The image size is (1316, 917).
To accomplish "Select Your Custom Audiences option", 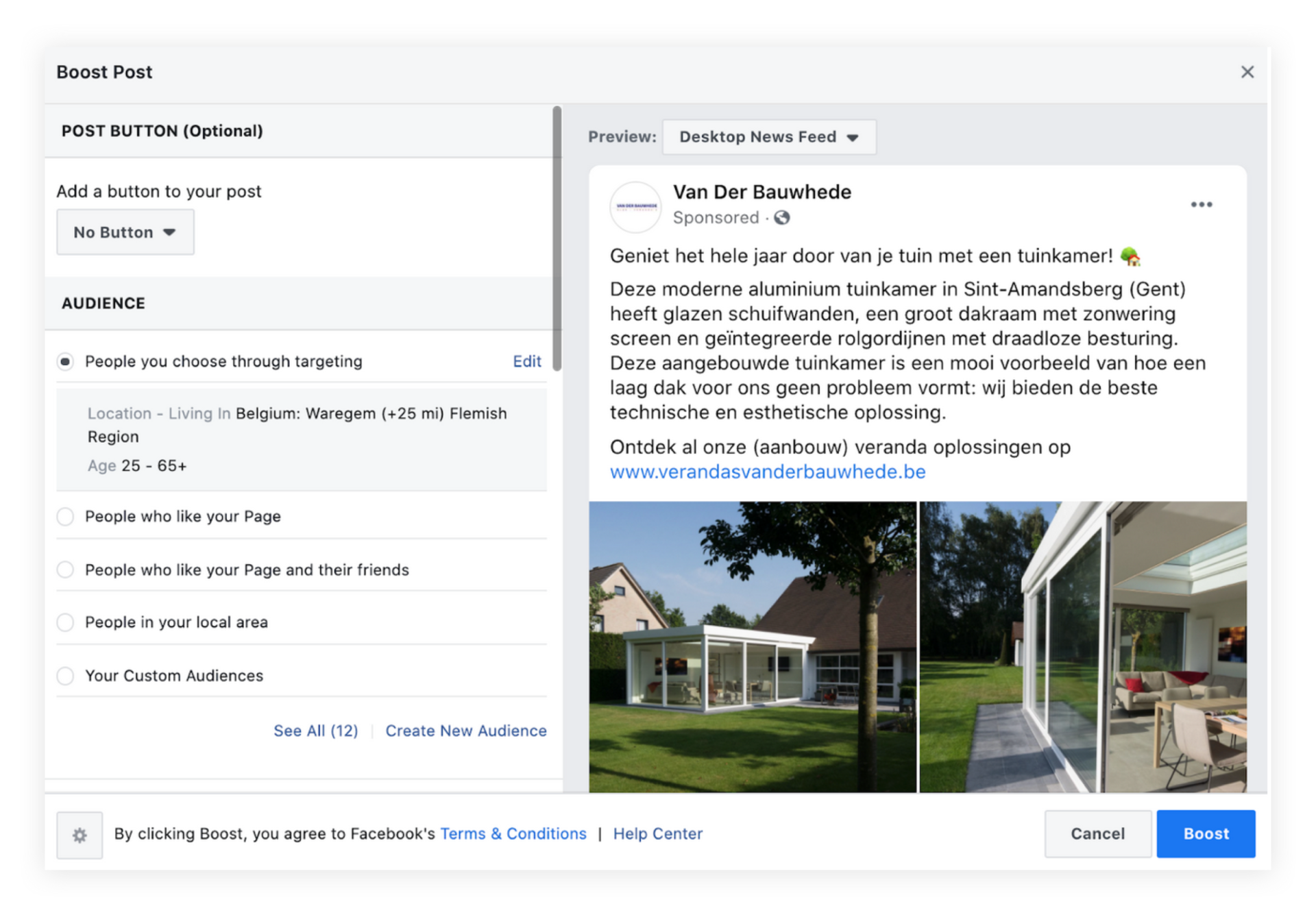I will coord(65,676).
